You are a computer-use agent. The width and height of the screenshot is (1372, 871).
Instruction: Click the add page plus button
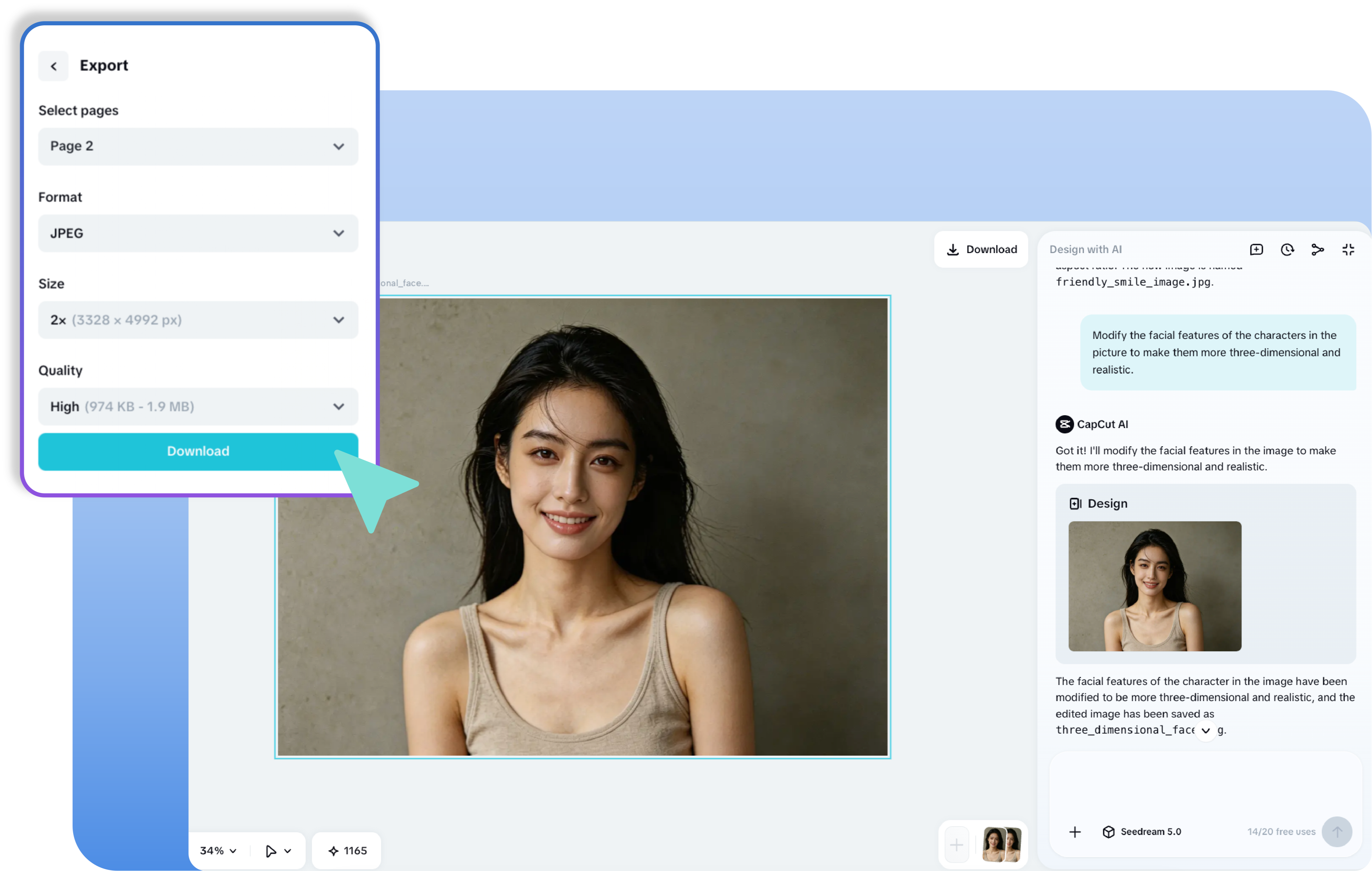956,845
